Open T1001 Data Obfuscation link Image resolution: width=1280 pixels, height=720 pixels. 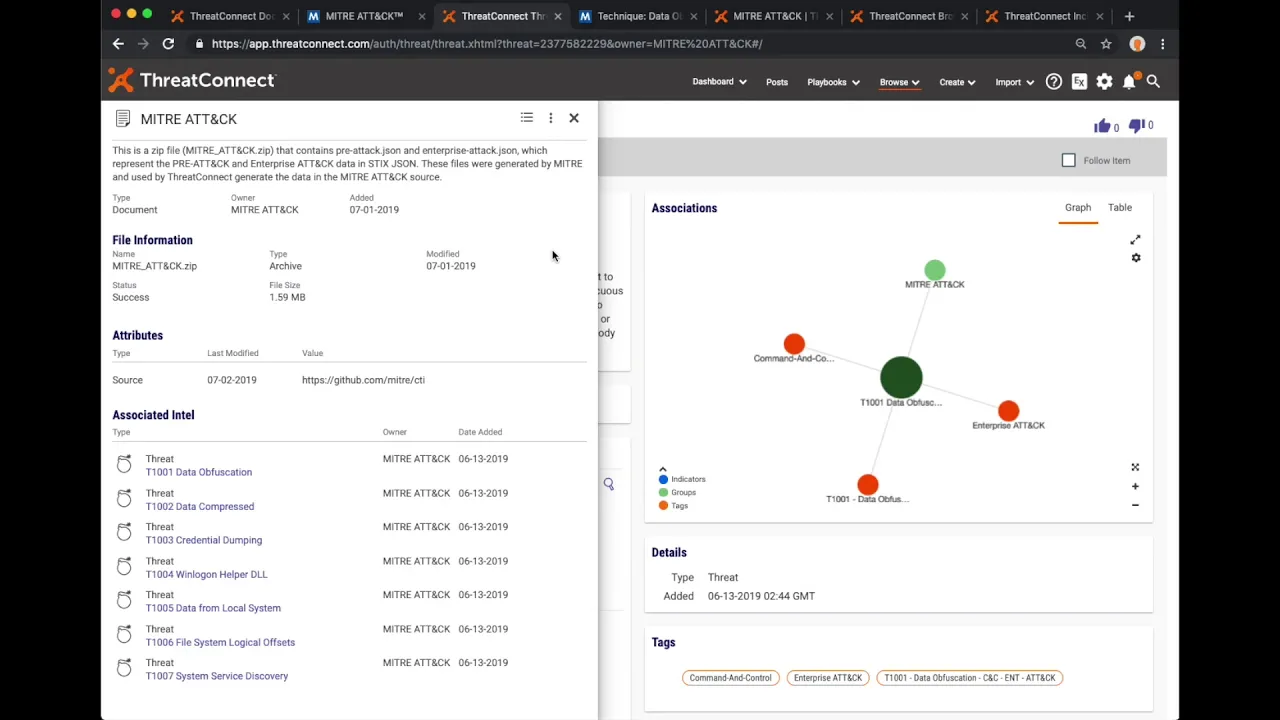click(199, 472)
